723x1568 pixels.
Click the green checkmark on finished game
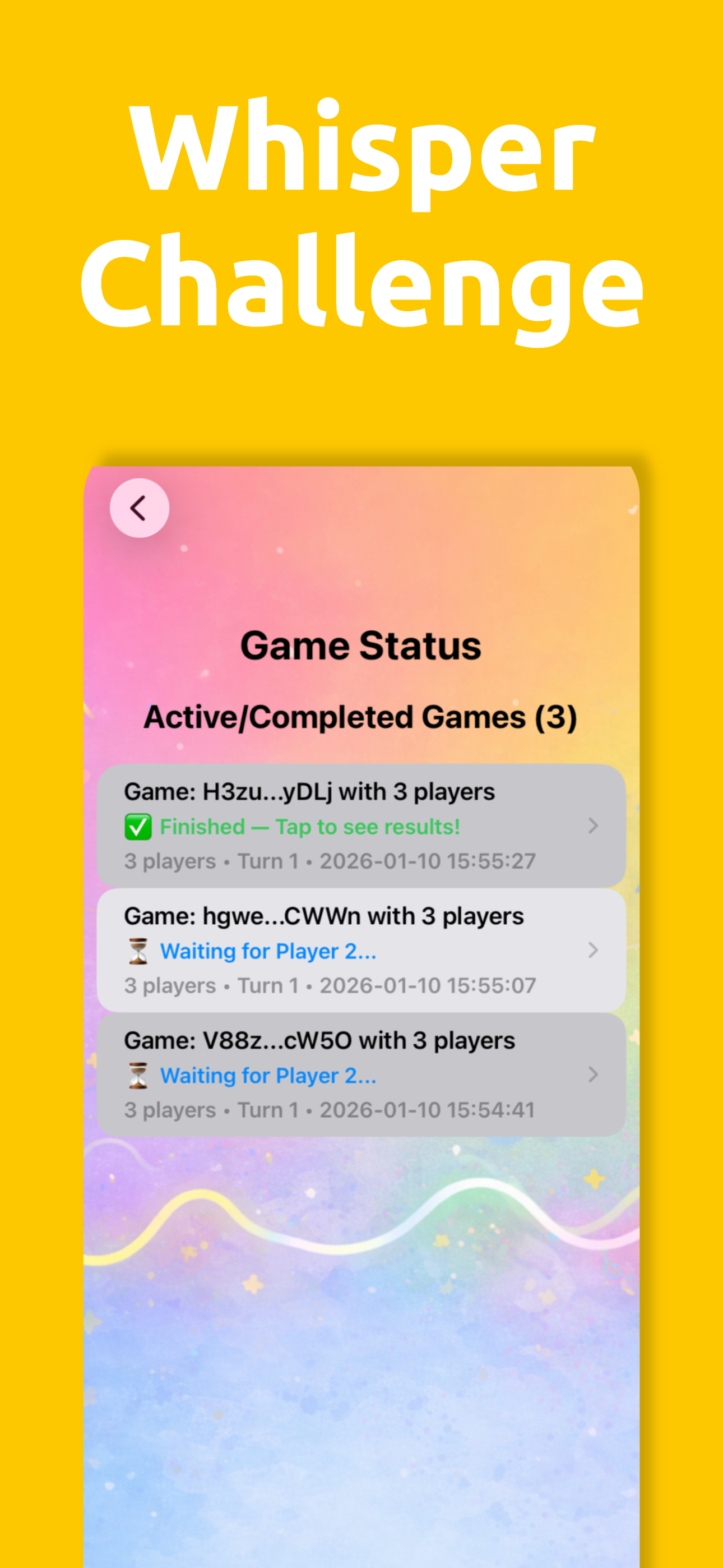coord(138,827)
